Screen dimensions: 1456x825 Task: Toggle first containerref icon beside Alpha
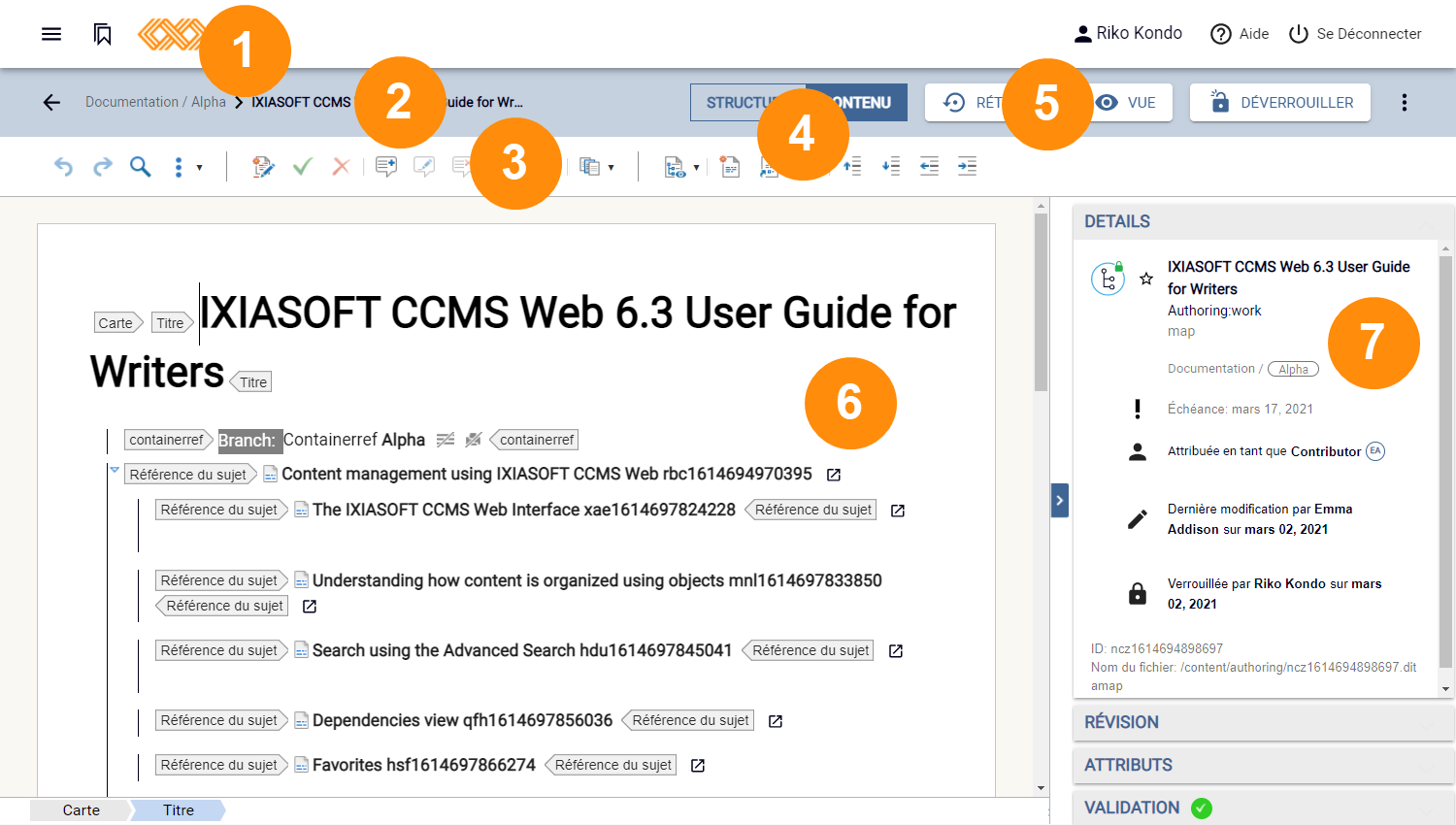446,440
